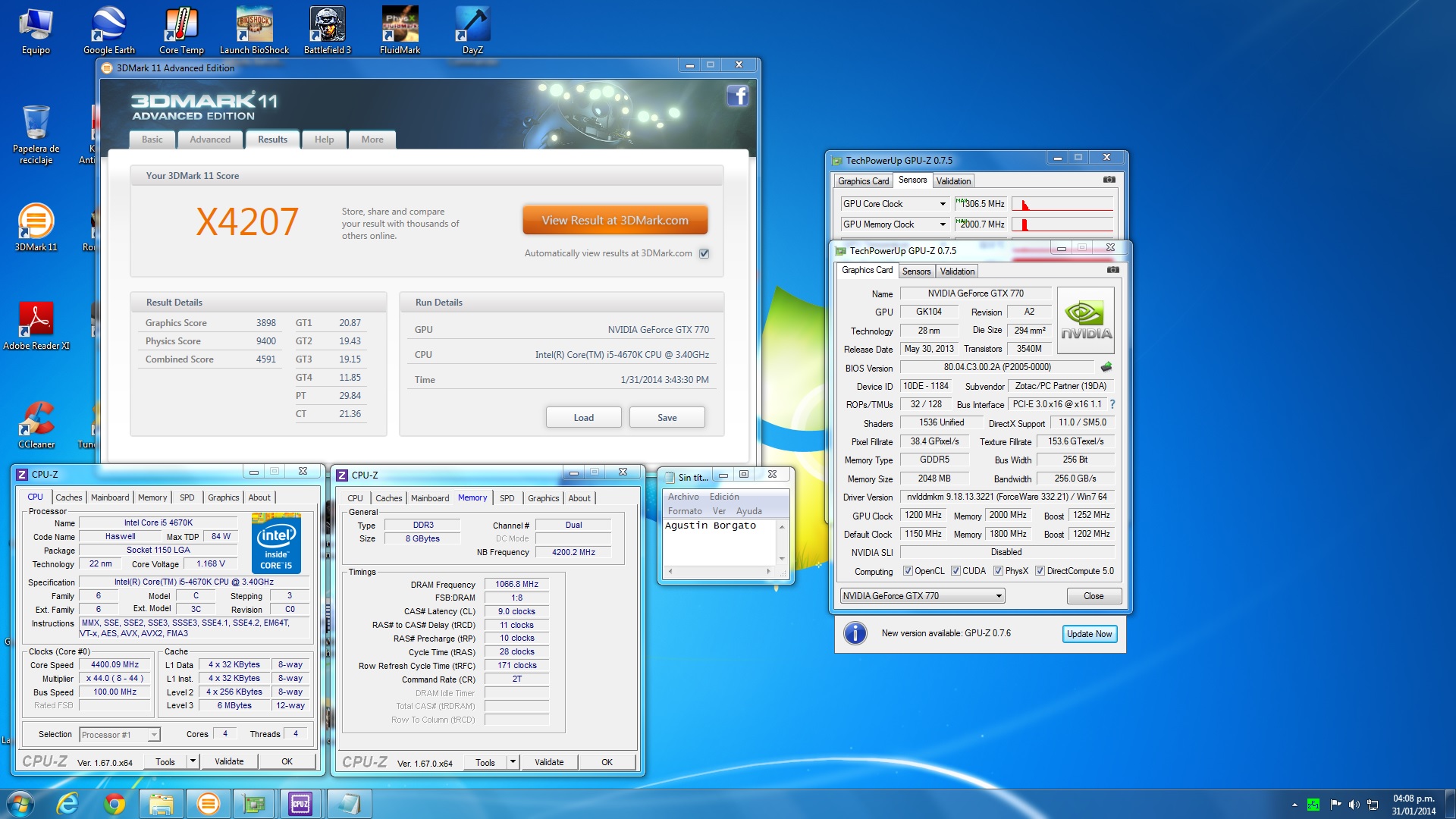Open the Core Temp desktop shortcut
Screen dimensions: 1456x819
181,30
